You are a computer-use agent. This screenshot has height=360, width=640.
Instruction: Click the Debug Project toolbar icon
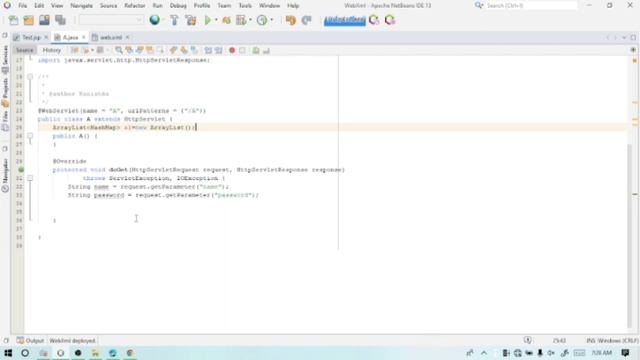[x=227, y=20]
